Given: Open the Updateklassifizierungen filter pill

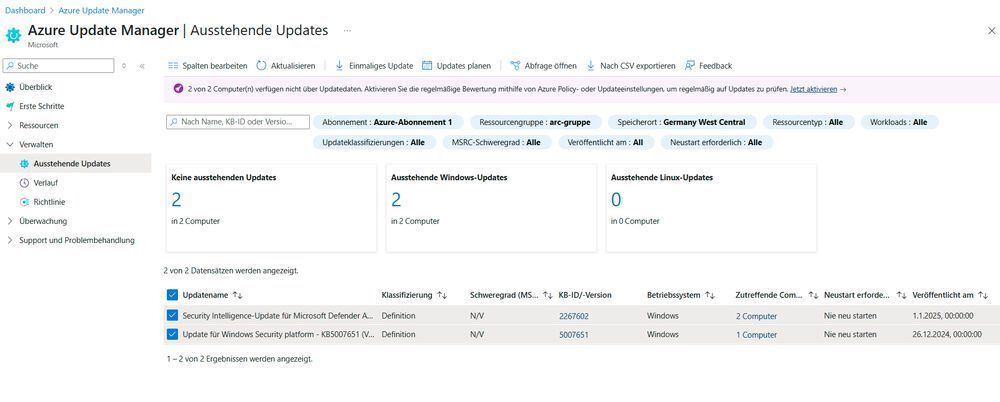Looking at the screenshot, I should click(374, 142).
